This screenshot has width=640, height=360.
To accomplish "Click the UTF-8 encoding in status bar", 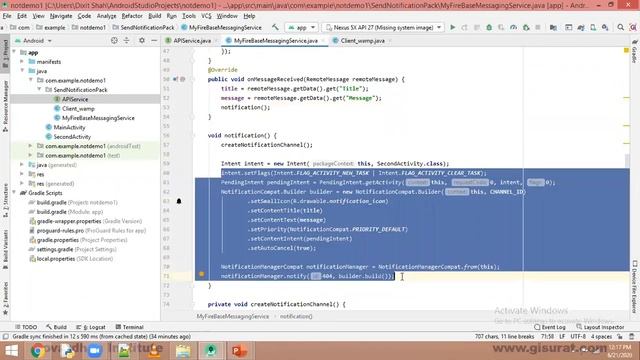I will 578,337.
